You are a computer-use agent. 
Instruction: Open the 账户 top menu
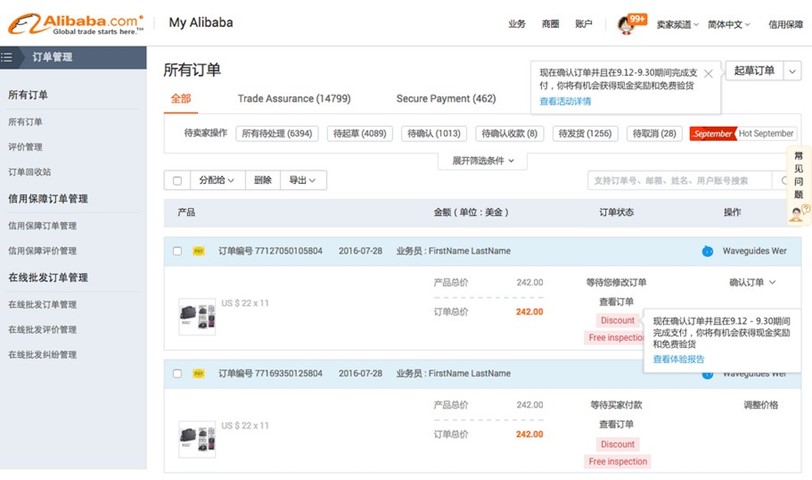(x=583, y=24)
